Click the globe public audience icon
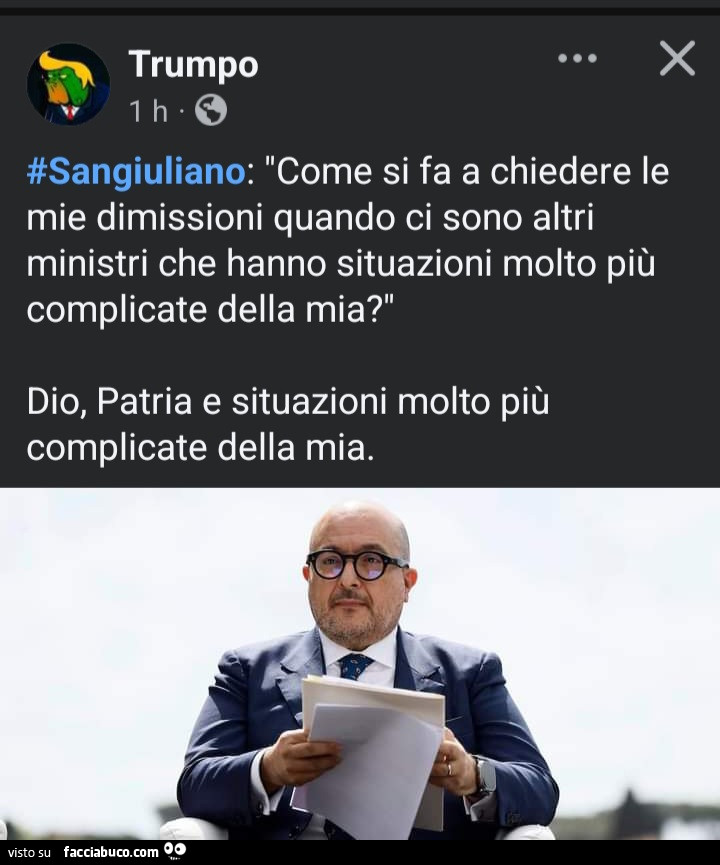The width and height of the screenshot is (720, 865). 211,110
